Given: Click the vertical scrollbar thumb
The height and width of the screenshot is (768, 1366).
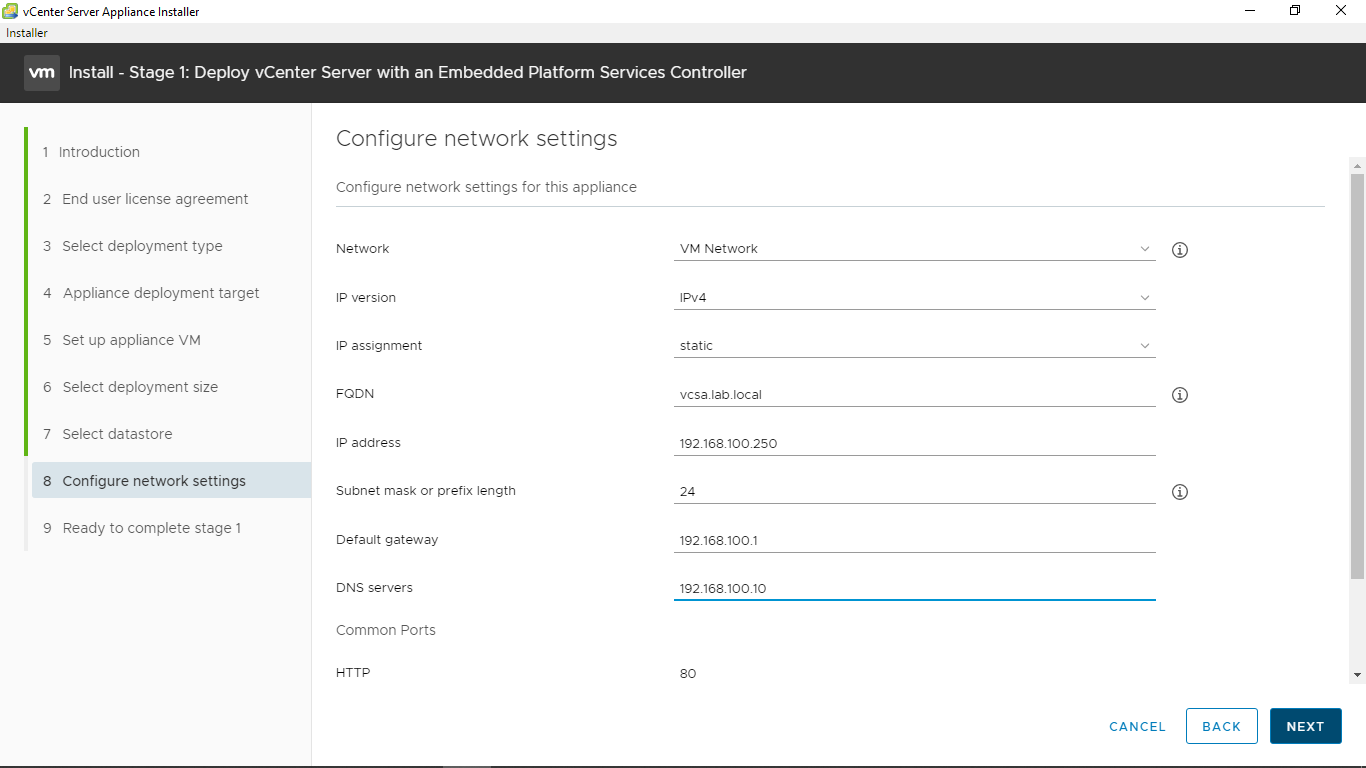Looking at the screenshot, I should tap(1357, 376).
